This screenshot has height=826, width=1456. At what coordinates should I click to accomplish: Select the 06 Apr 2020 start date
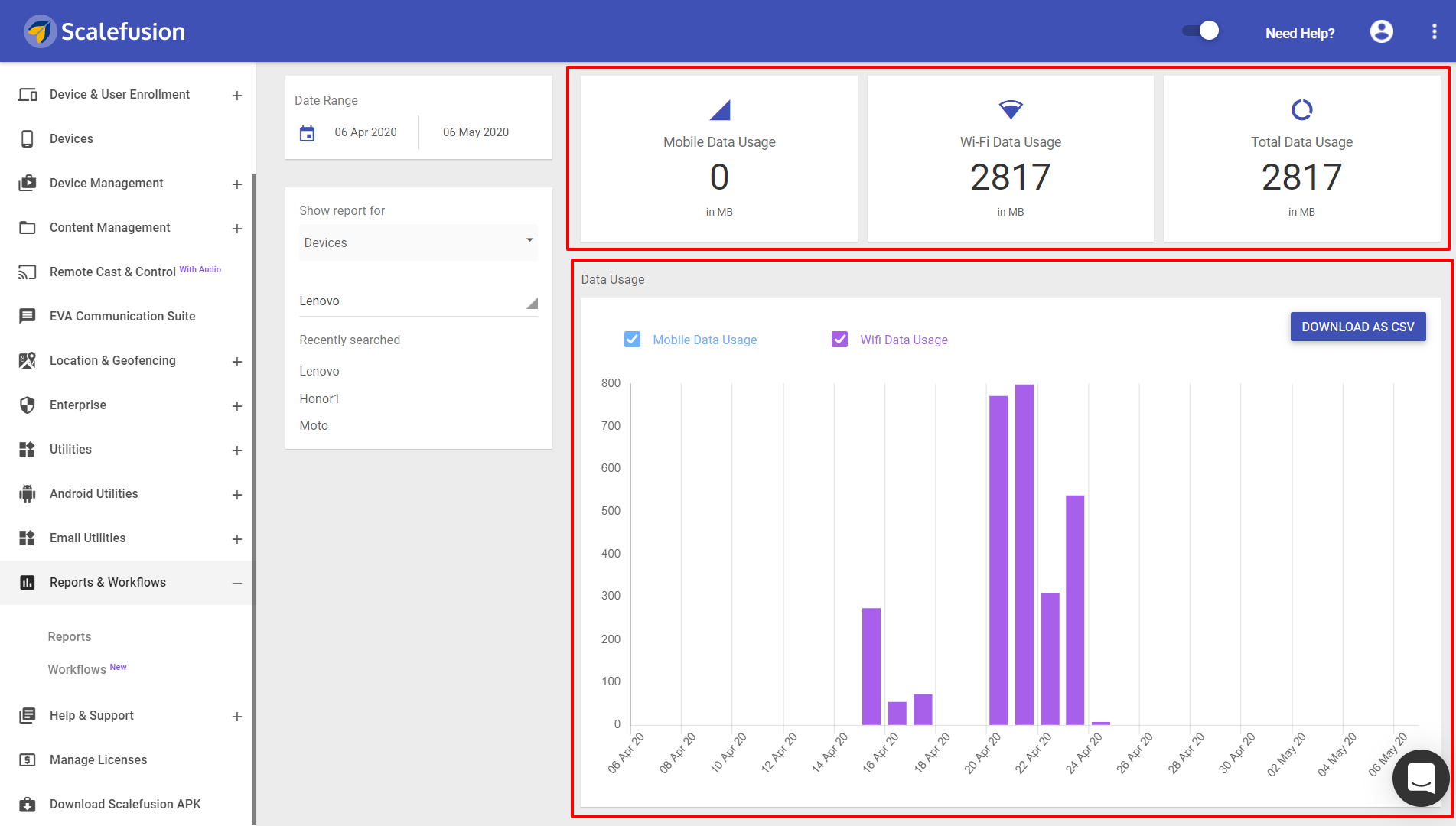pyautogui.click(x=366, y=132)
